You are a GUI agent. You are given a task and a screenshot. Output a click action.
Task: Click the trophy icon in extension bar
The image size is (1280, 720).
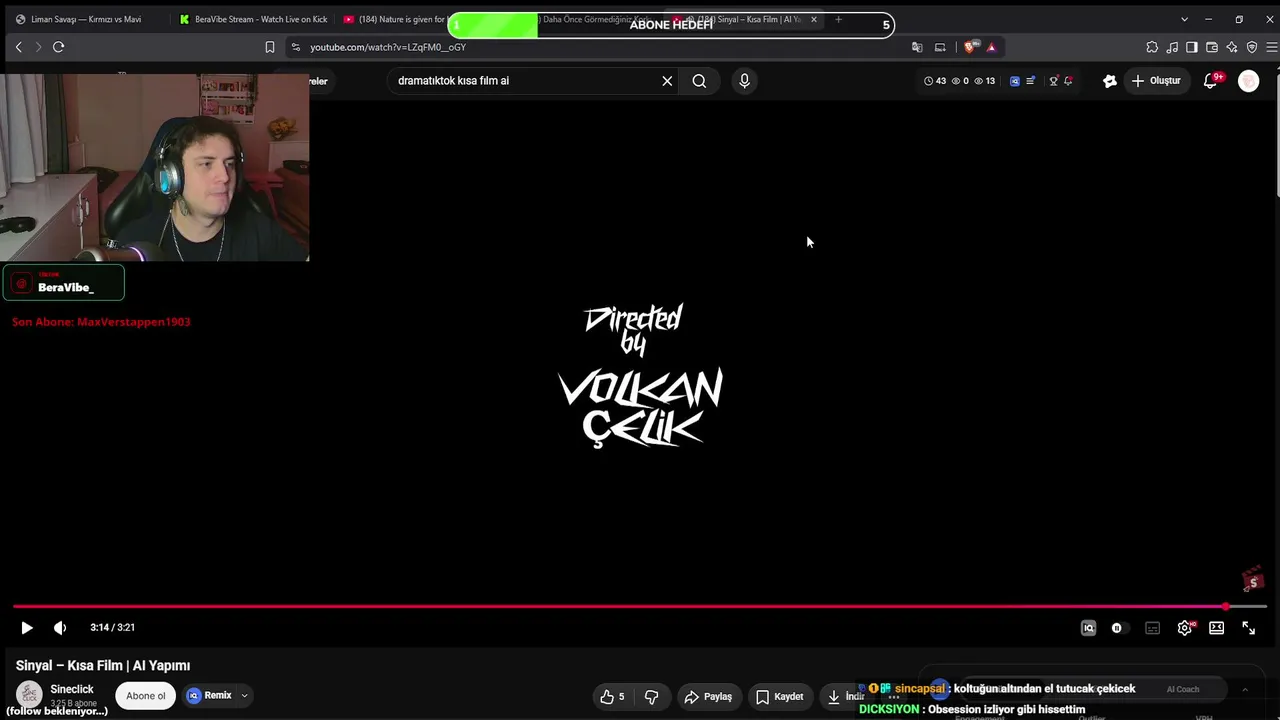point(1053,81)
